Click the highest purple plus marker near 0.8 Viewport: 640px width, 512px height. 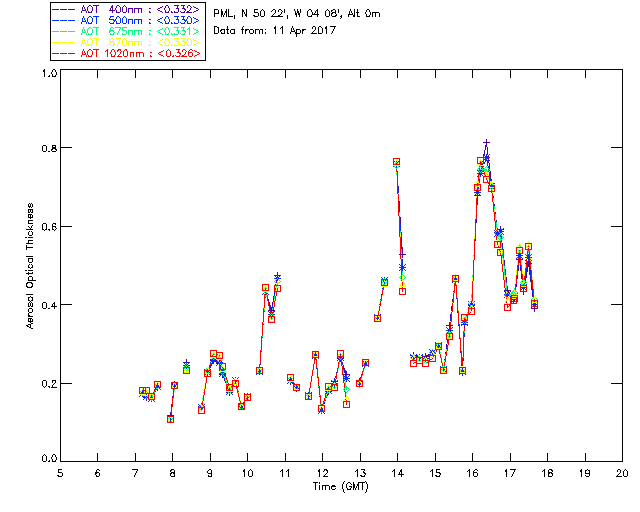(486, 142)
